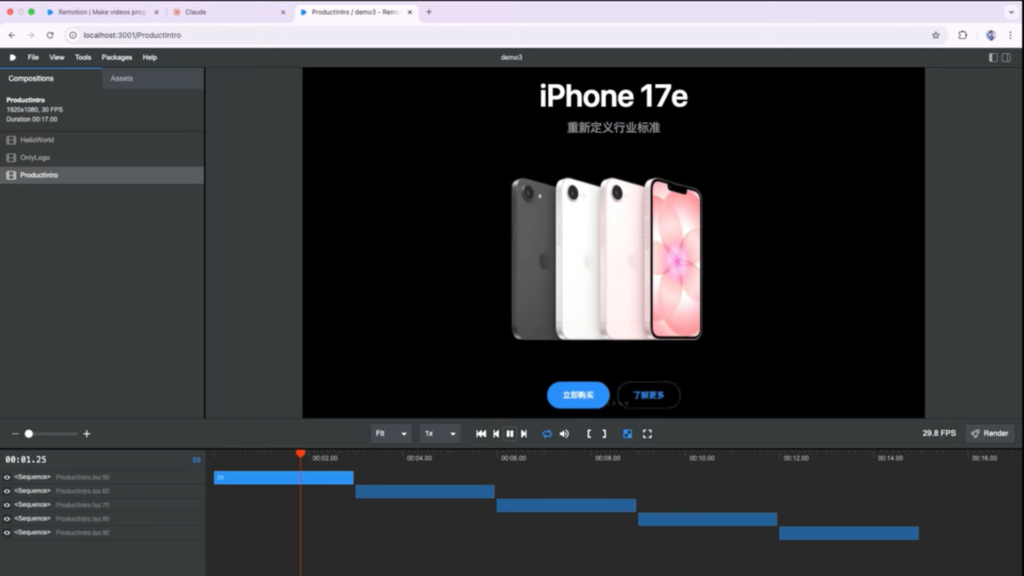Open the Help menu
The width and height of the screenshot is (1024, 576).
tap(150, 57)
